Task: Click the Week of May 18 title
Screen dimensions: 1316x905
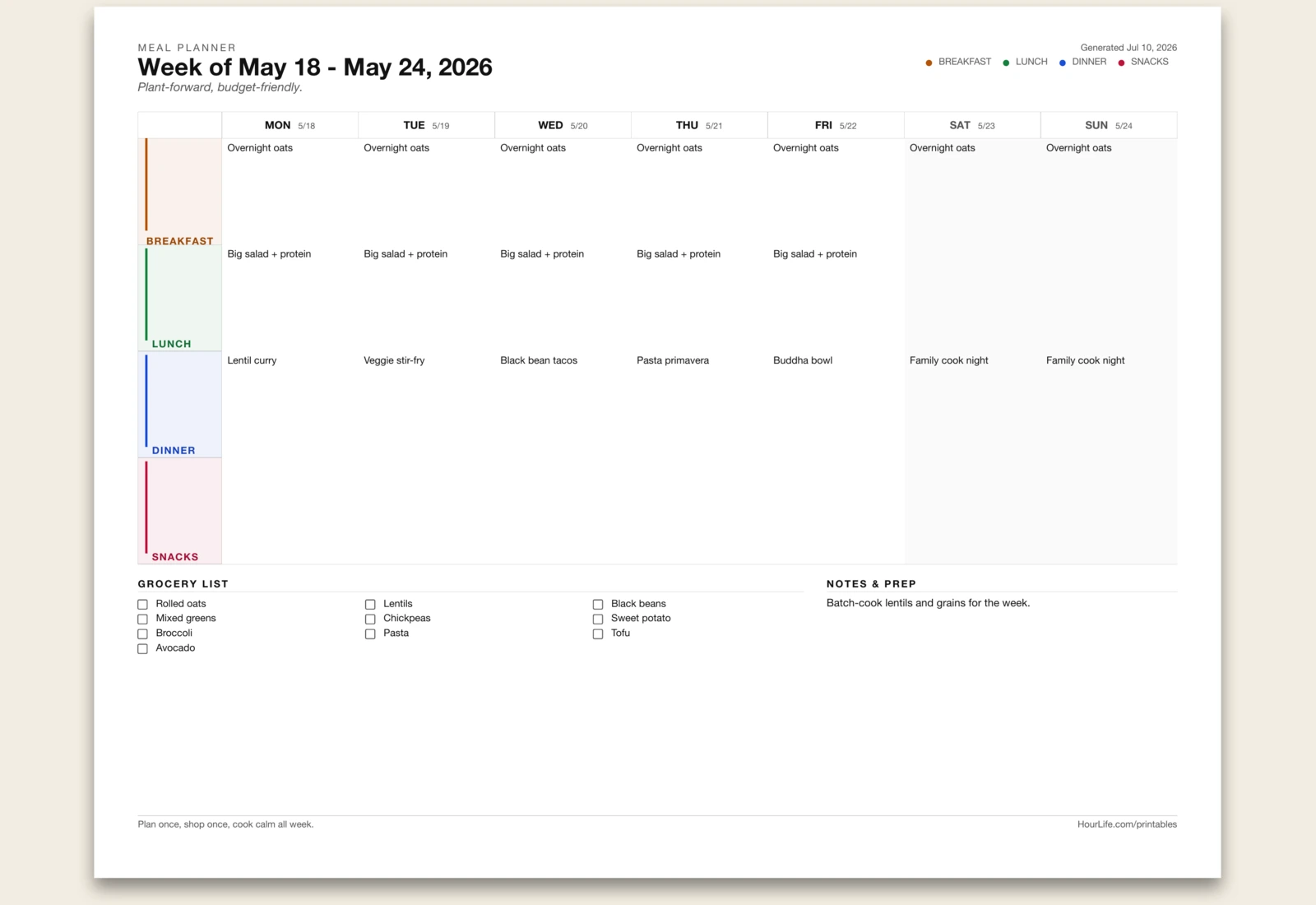Action: click(315, 67)
